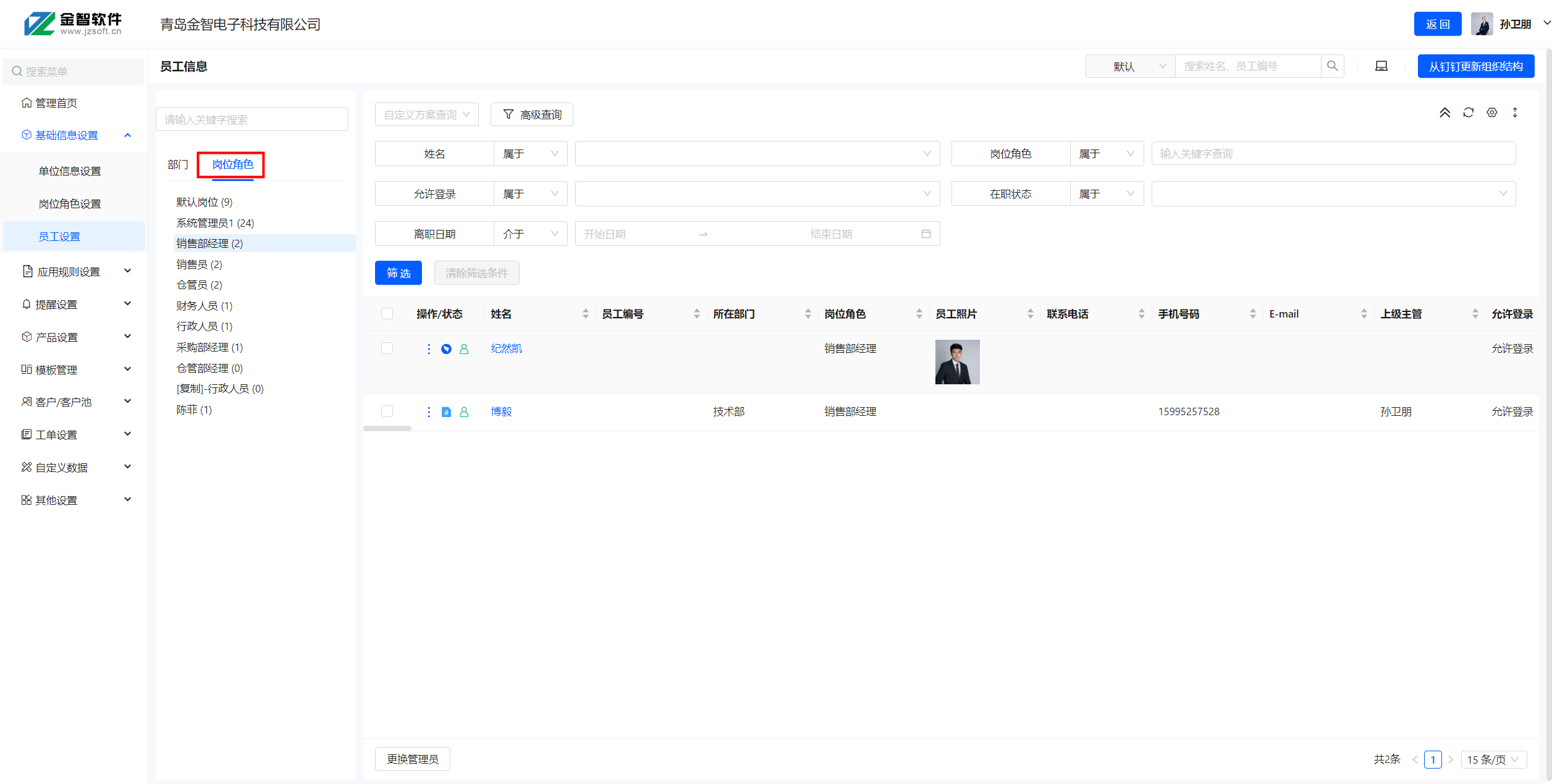Open the 自定义方案查询 dropdown
The image size is (1552, 784).
(x=426, y=115)
